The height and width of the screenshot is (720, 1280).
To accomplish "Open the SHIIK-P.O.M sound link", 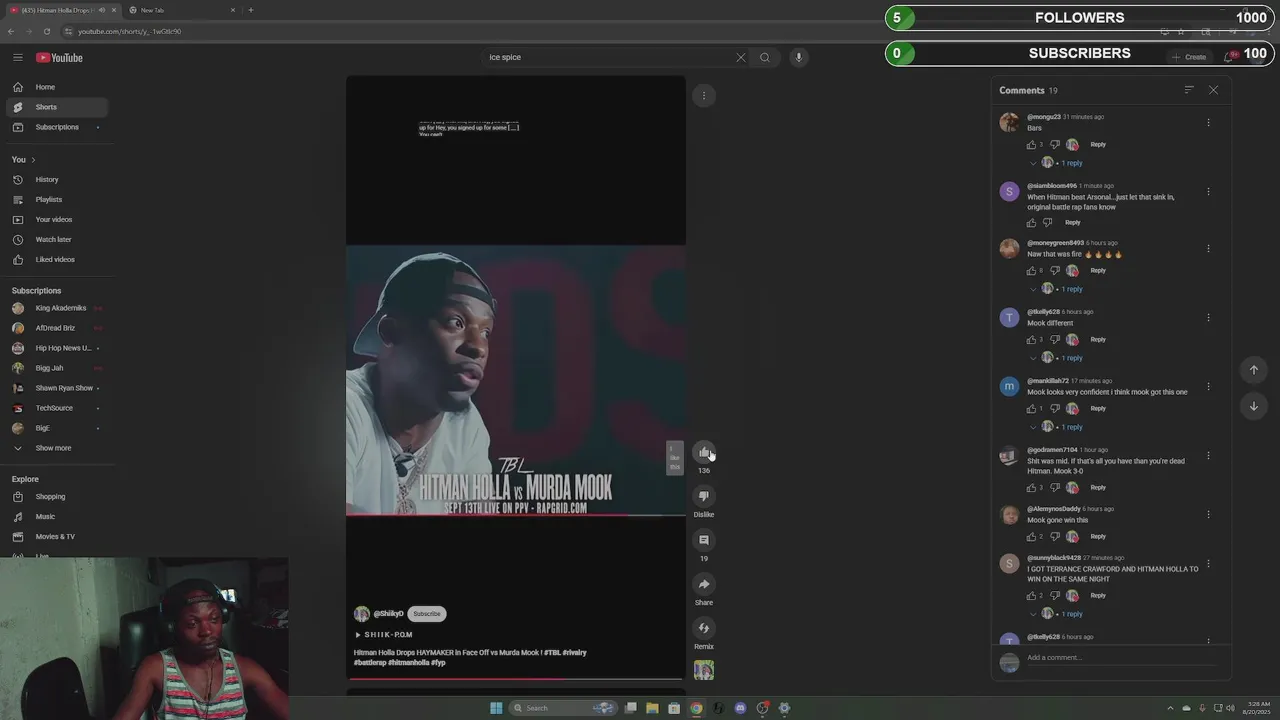I will click(384, 635).
